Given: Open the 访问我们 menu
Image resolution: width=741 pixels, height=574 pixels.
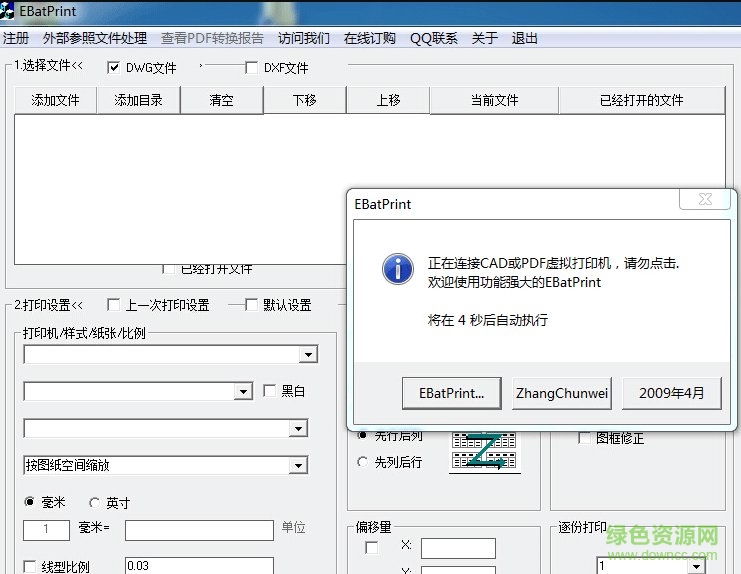Looking at the screenshot, I should [304, 38].
